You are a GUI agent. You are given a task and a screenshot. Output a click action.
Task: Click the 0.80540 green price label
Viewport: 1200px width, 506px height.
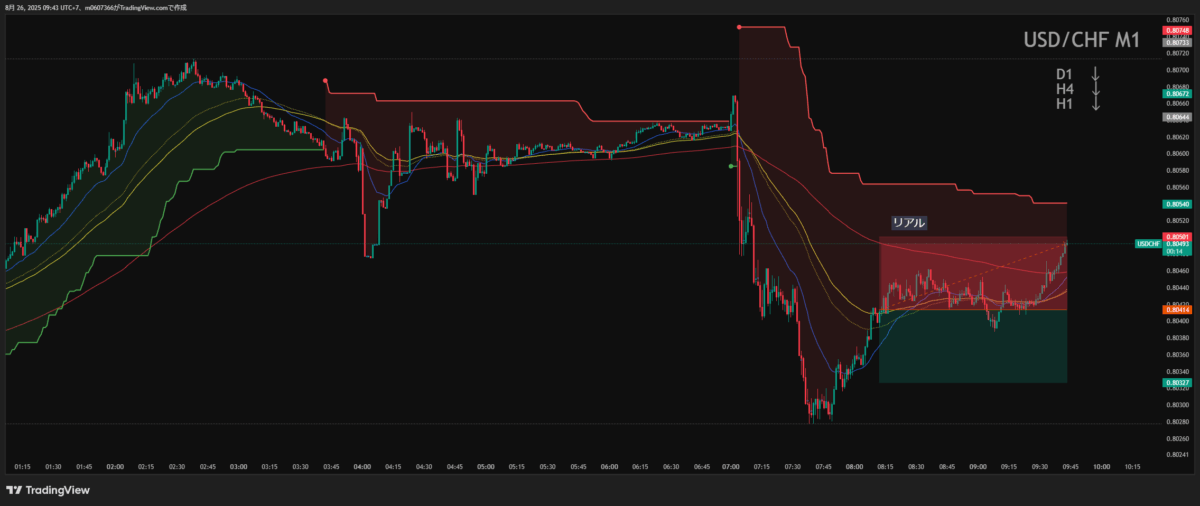(1177, 204)
